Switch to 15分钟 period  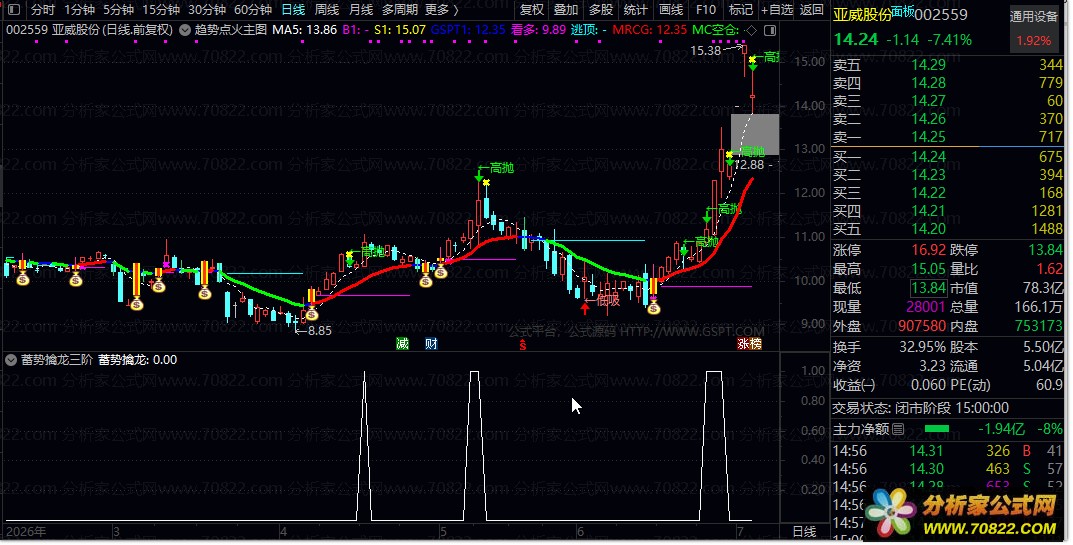[161, 10]
